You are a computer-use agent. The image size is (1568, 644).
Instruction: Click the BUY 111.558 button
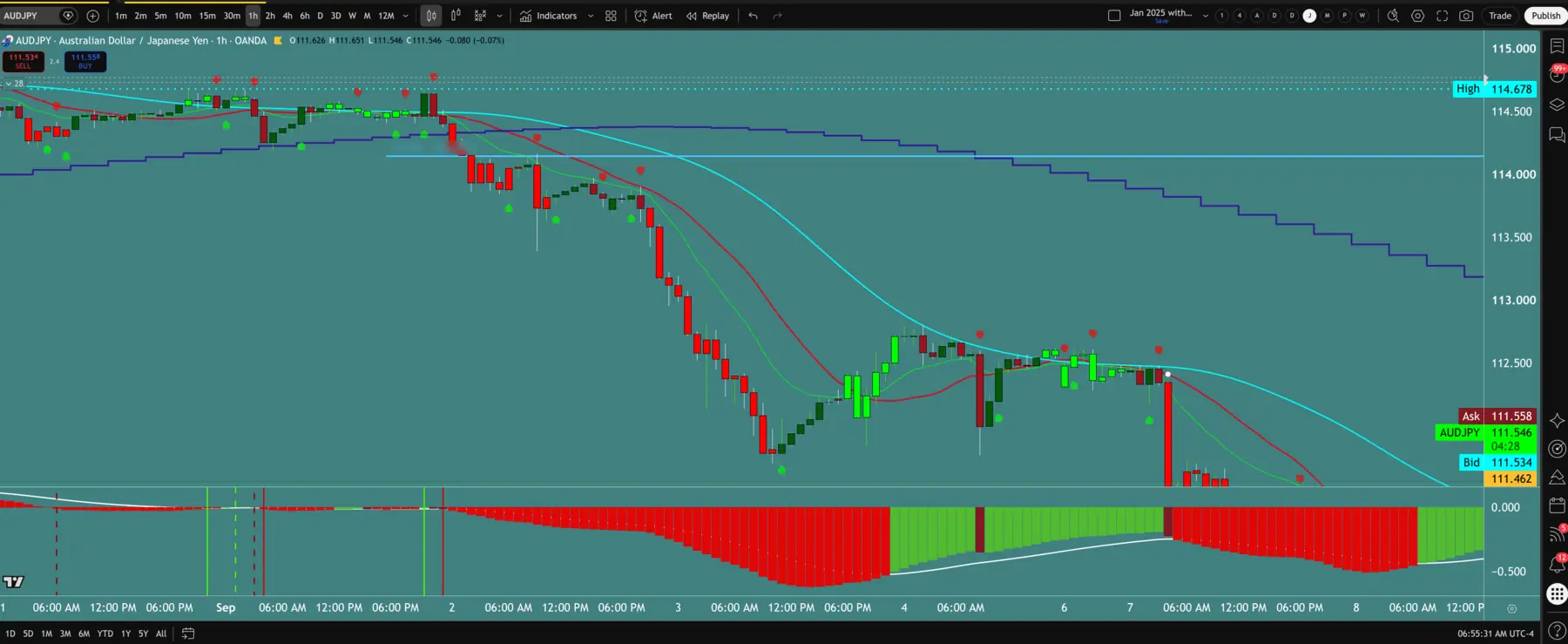click(85, 61)
